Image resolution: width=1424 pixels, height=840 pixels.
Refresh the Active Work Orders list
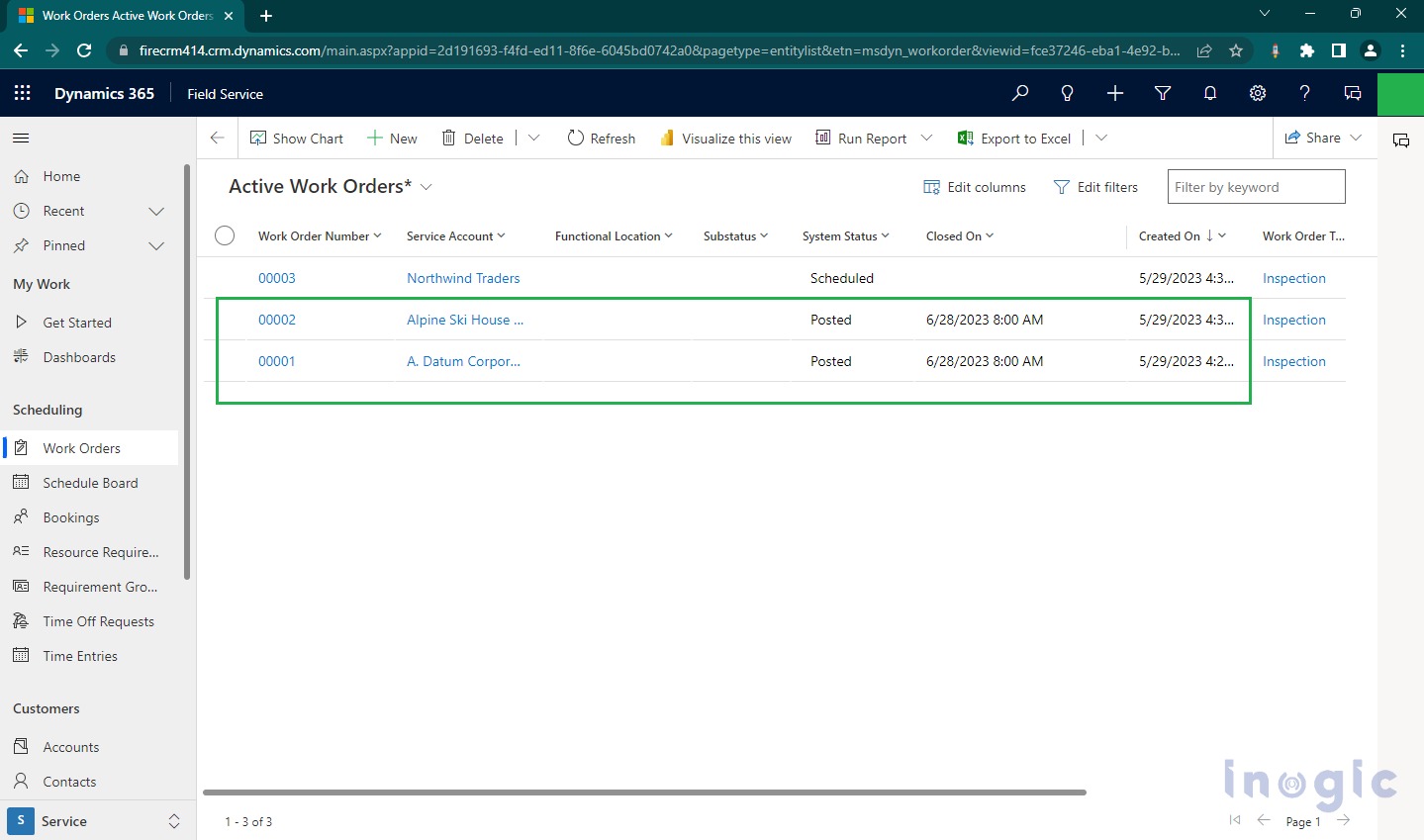(x=600, y=138)
